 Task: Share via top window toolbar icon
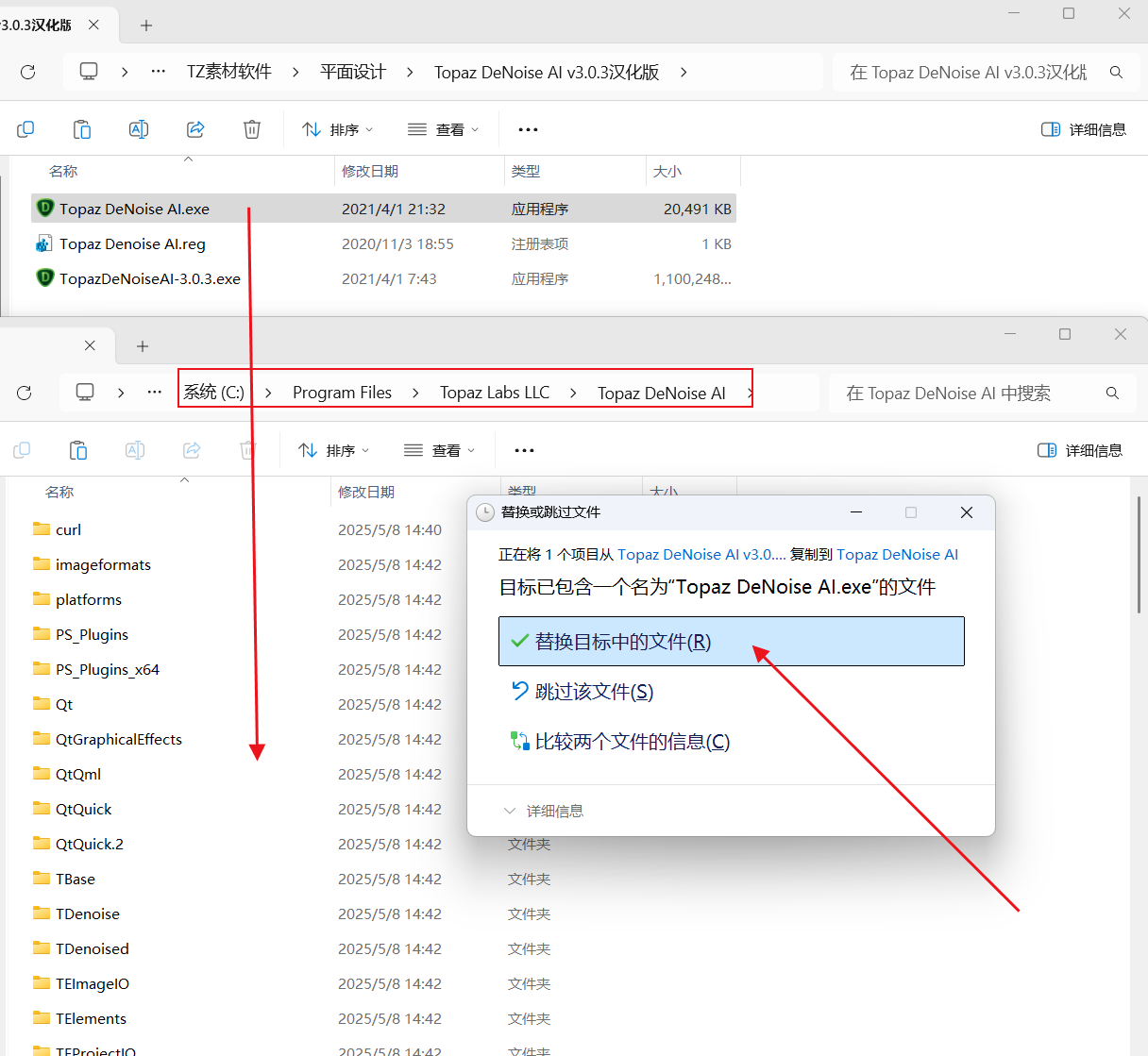[x=195, y=129]
